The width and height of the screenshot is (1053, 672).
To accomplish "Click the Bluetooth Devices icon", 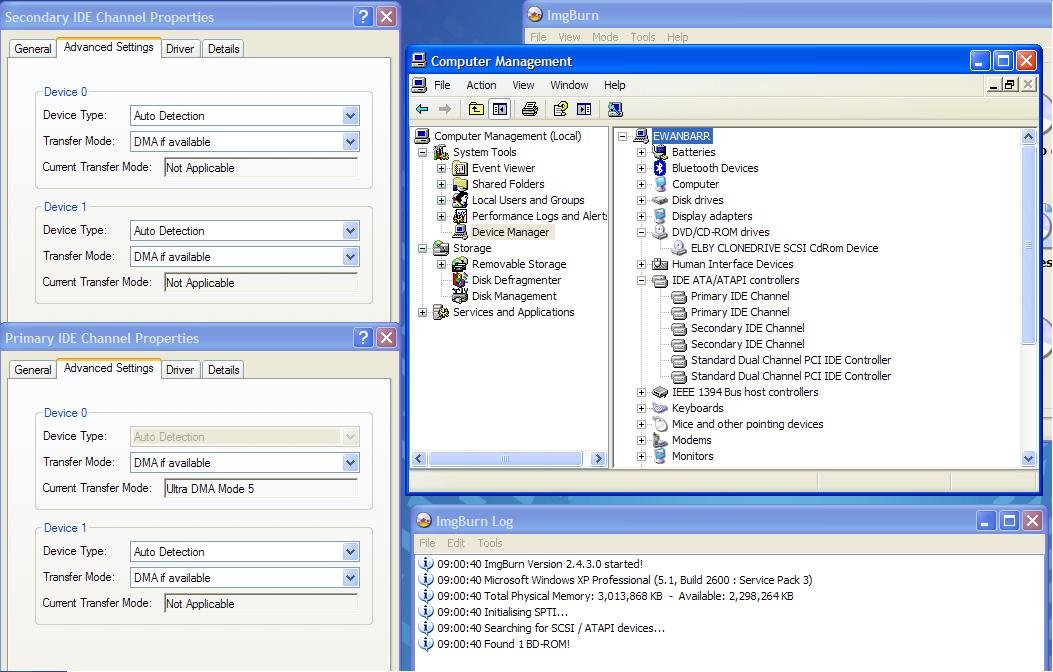I will tap(660, 168).
